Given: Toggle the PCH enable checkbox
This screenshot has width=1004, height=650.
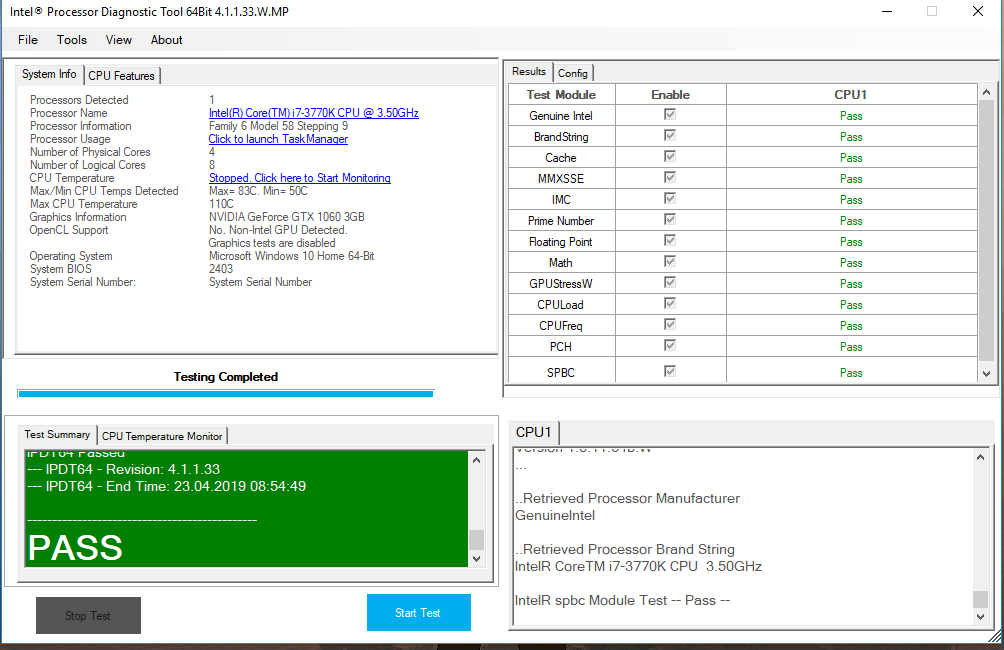Looking at the screenshot, I should click(670, 345).
